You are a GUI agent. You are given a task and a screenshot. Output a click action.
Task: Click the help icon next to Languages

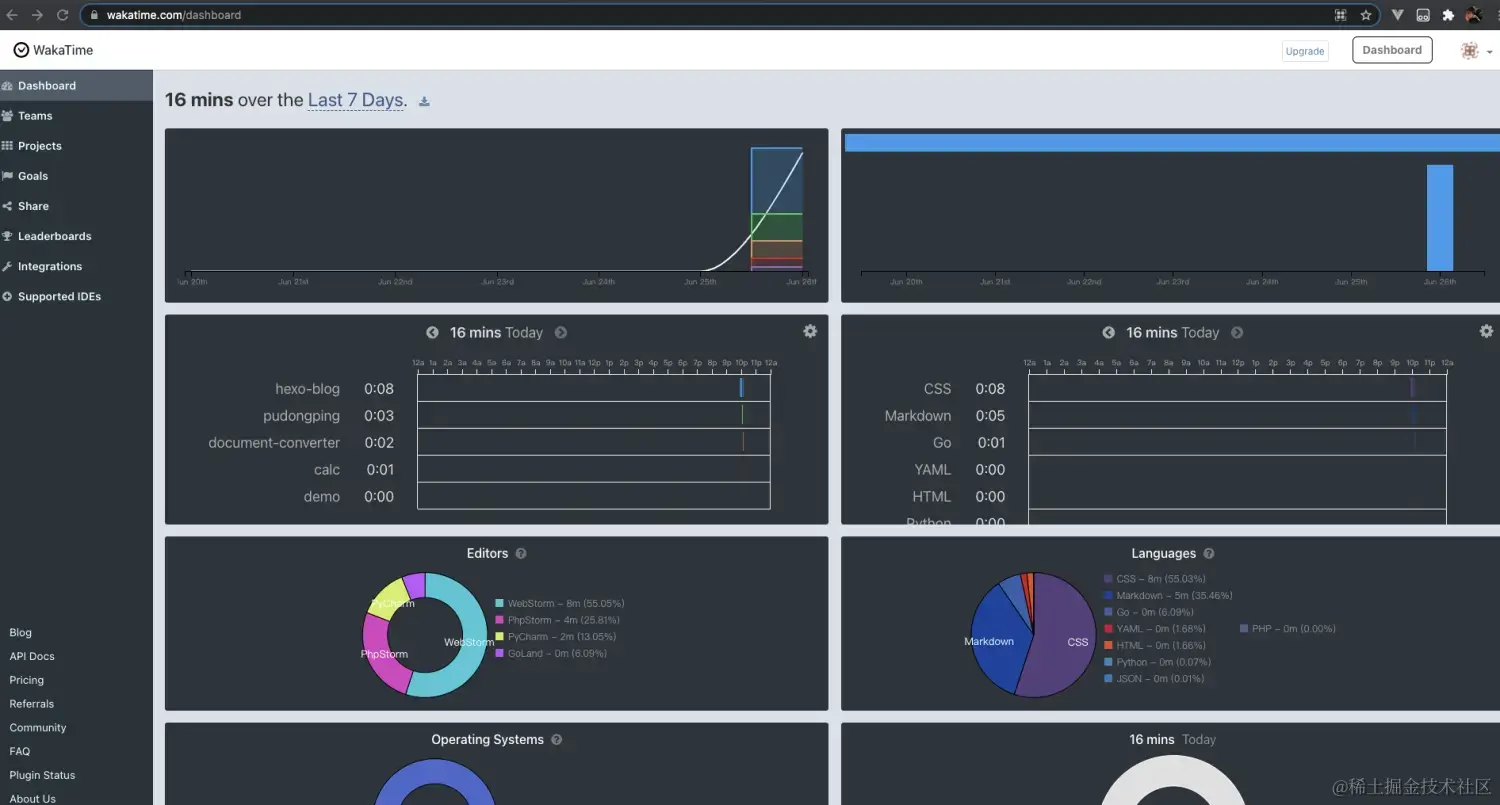[1209, 554]
